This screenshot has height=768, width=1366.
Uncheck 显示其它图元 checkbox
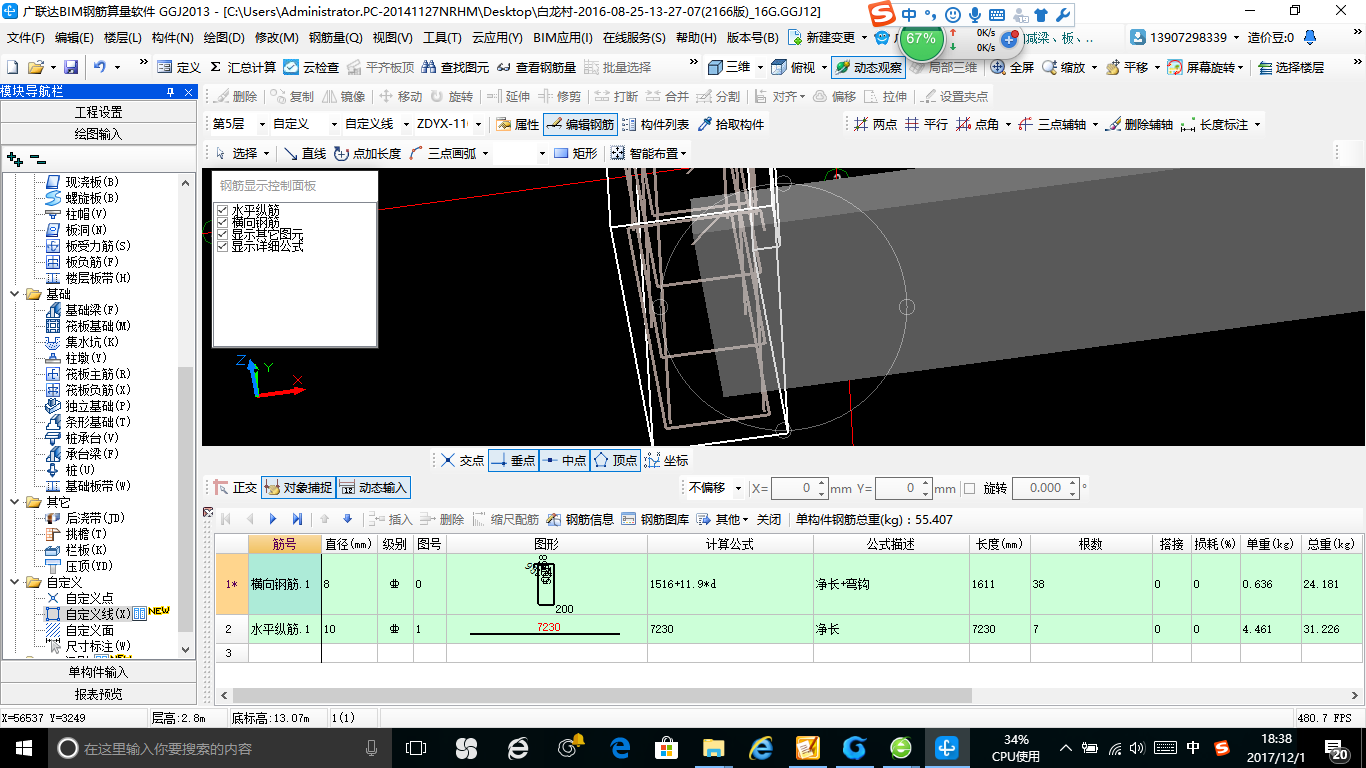pos(222,234)
